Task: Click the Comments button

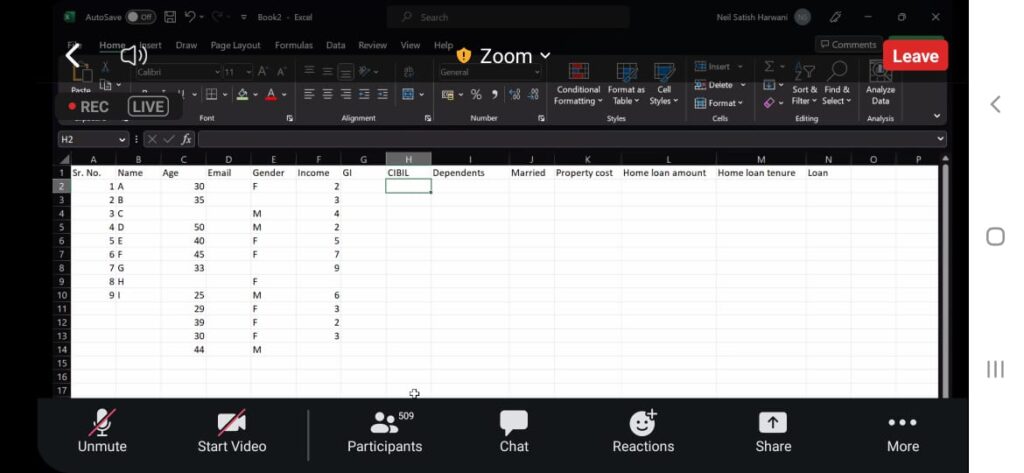Action: [x=848, y=44]
